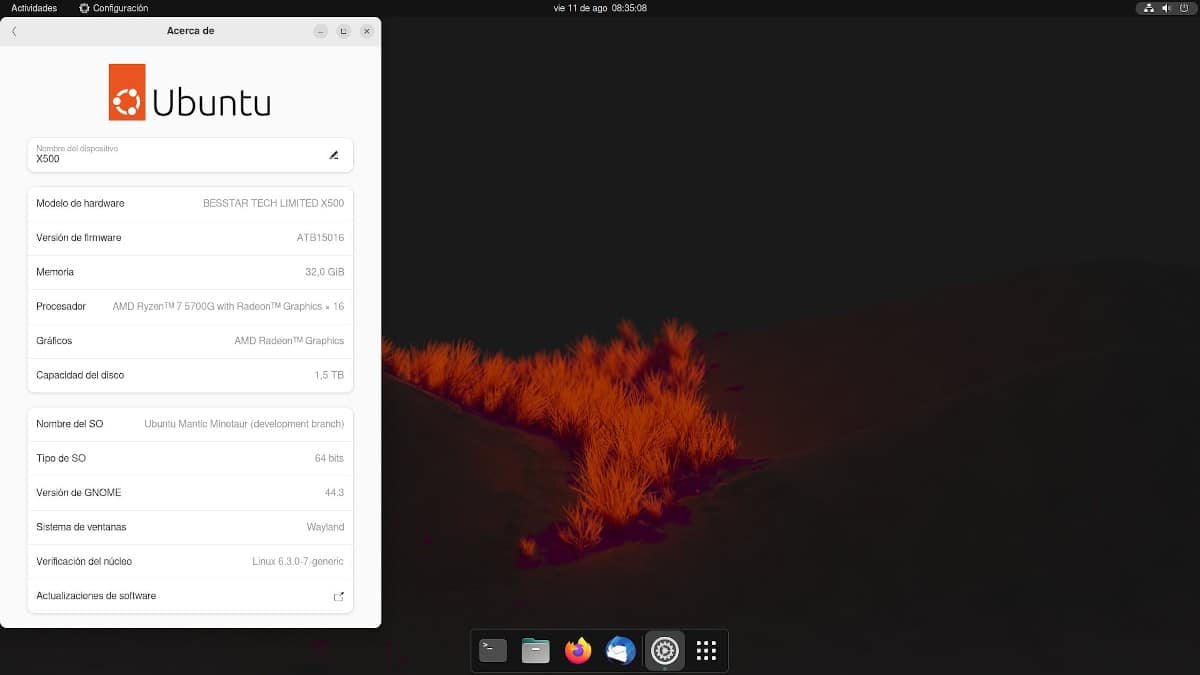Screen dimensions: 1200x675
Task: Open the volume icon in the top bar
Action: point(1166,8)
